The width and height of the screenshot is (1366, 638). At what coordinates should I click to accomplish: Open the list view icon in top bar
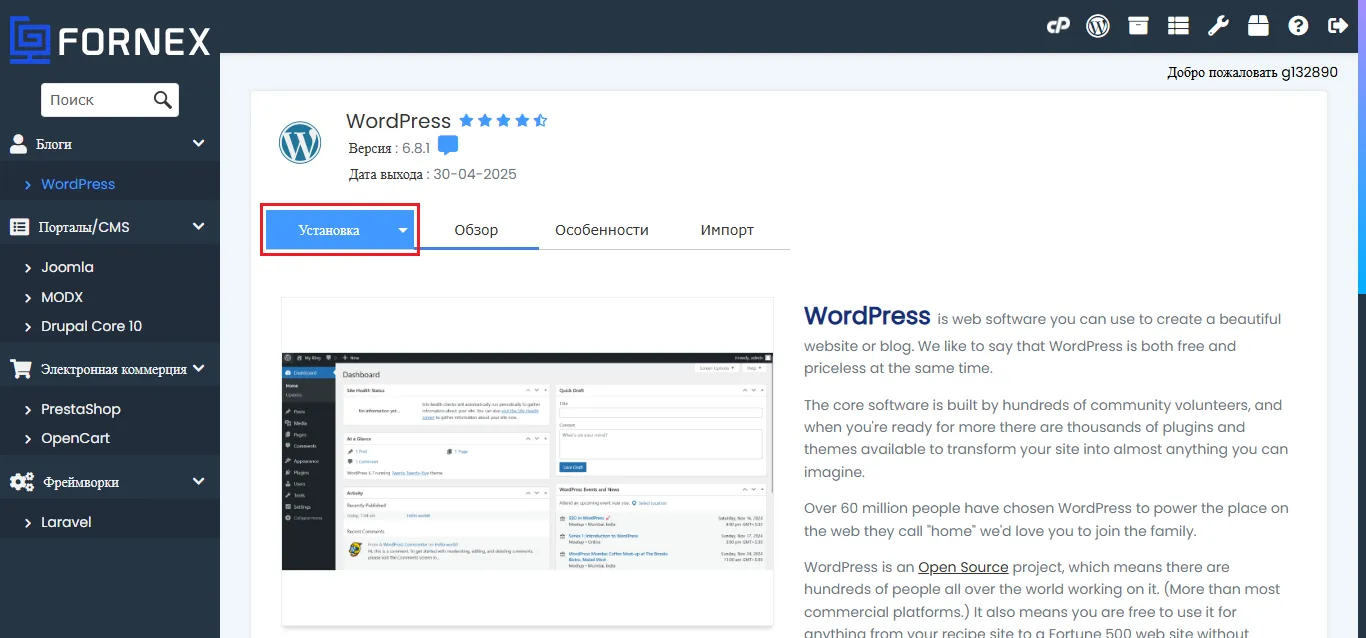(x=1178, y=26)
